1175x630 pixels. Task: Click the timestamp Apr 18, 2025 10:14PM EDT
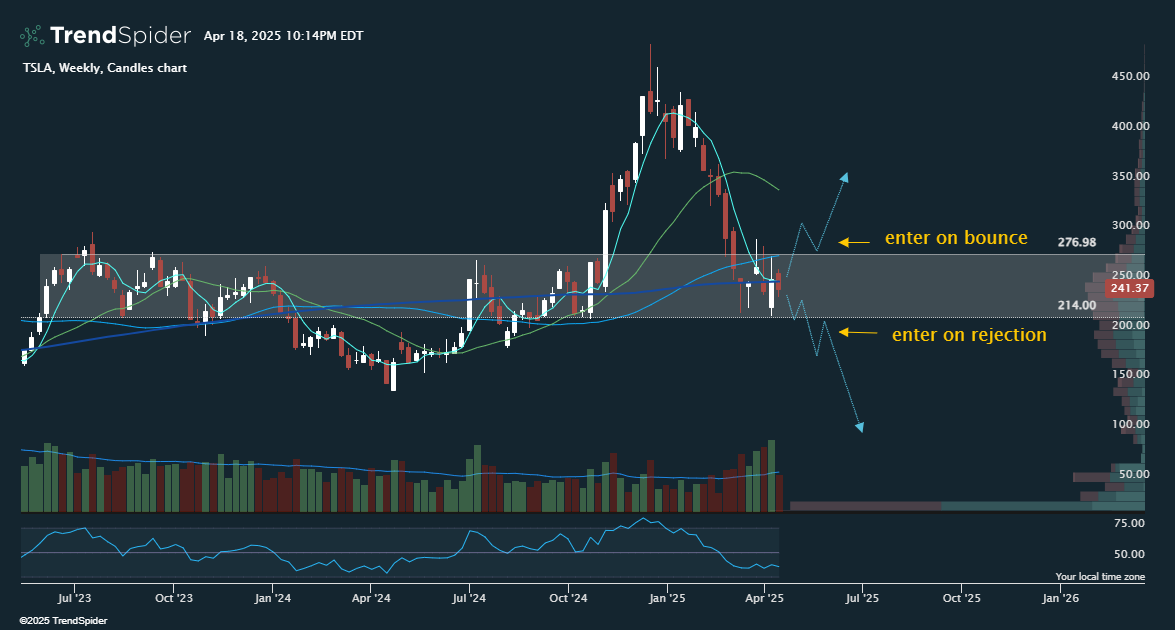point(283,35)
